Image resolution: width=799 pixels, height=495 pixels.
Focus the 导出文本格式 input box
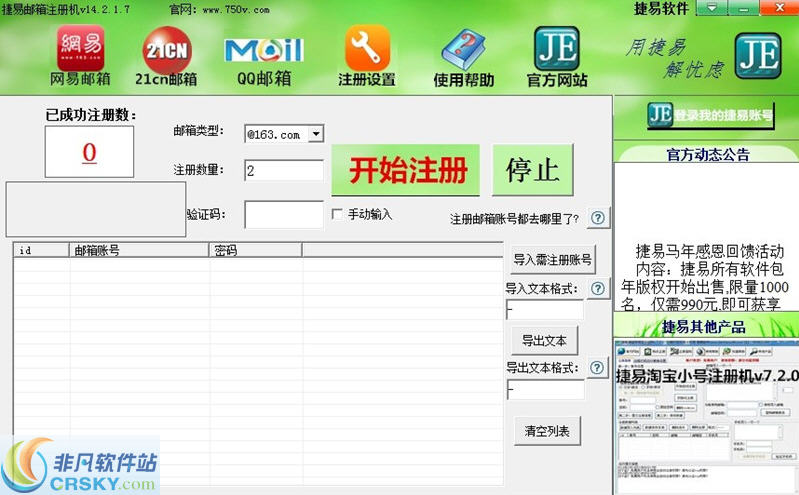(545, 390)
